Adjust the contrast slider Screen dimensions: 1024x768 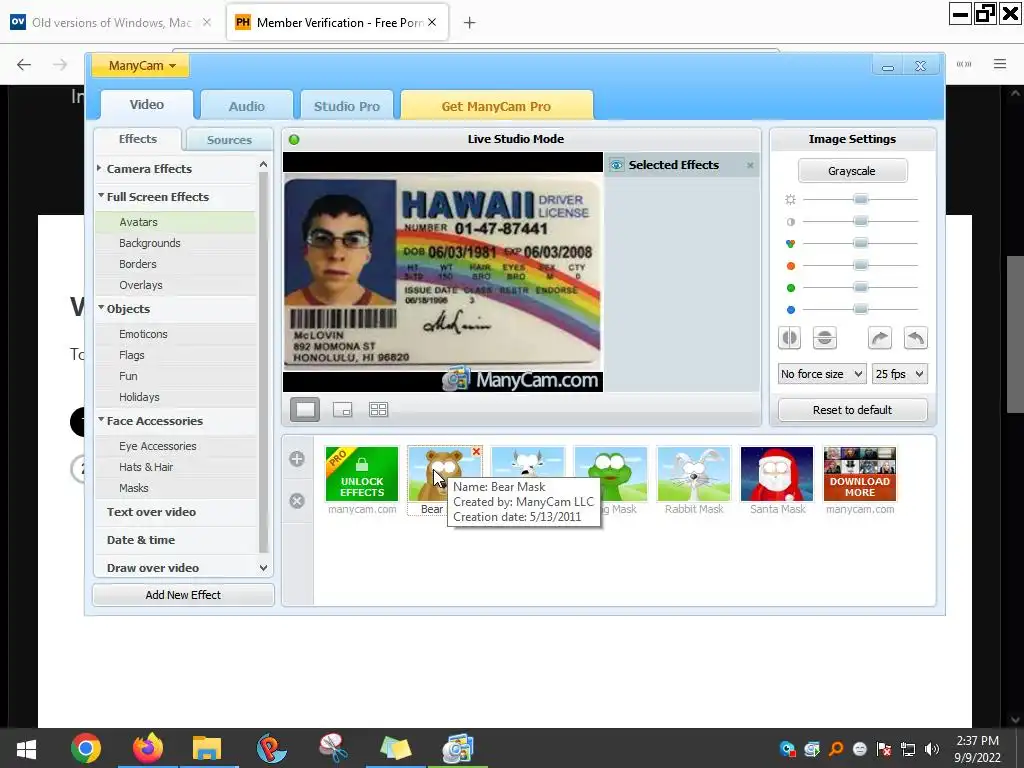pos(861,221)
